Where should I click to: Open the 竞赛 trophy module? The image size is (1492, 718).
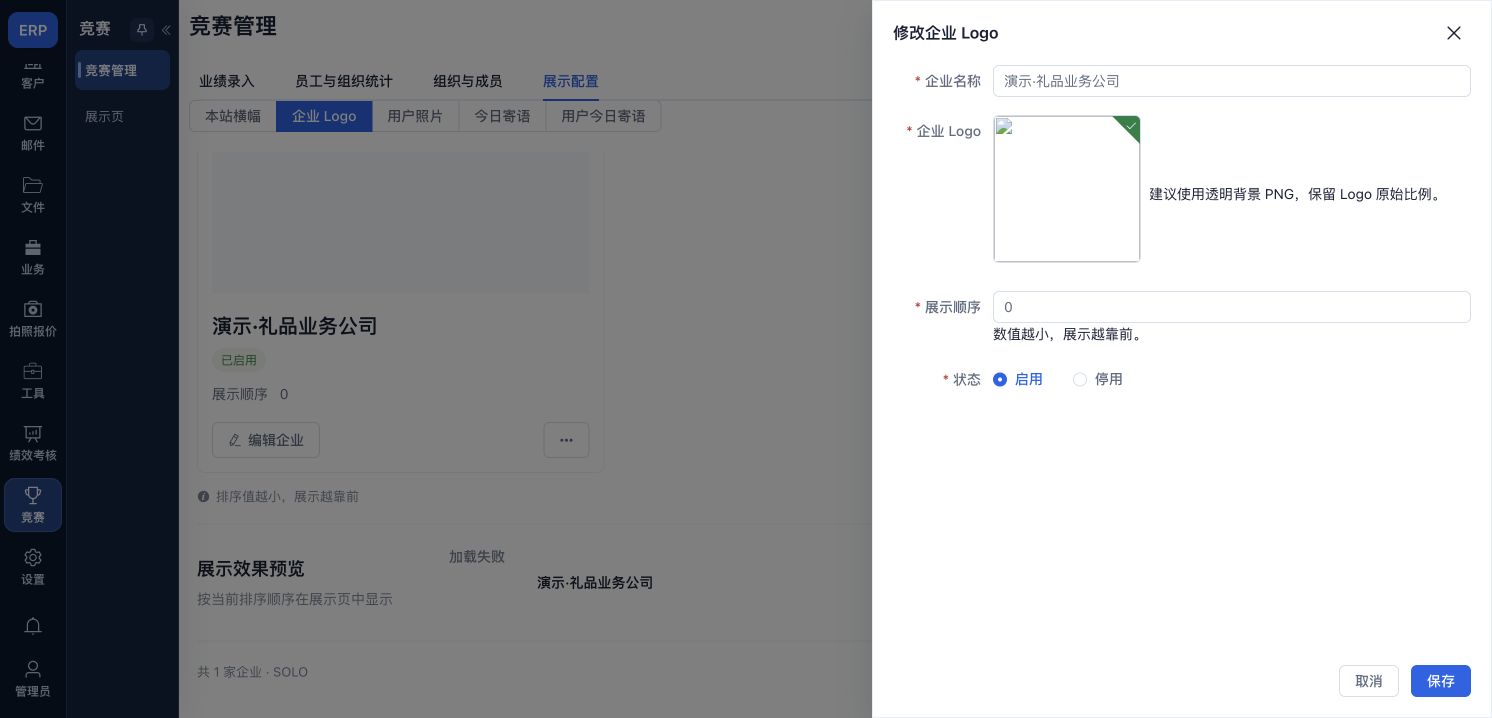[33, 505]
